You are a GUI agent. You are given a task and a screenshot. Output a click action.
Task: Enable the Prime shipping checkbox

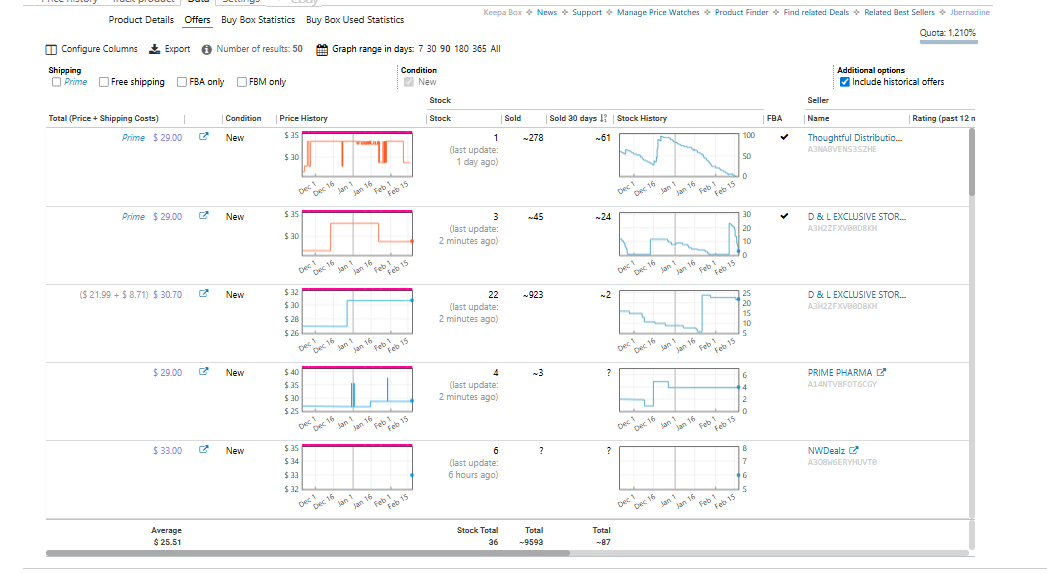tap(56, 82)
